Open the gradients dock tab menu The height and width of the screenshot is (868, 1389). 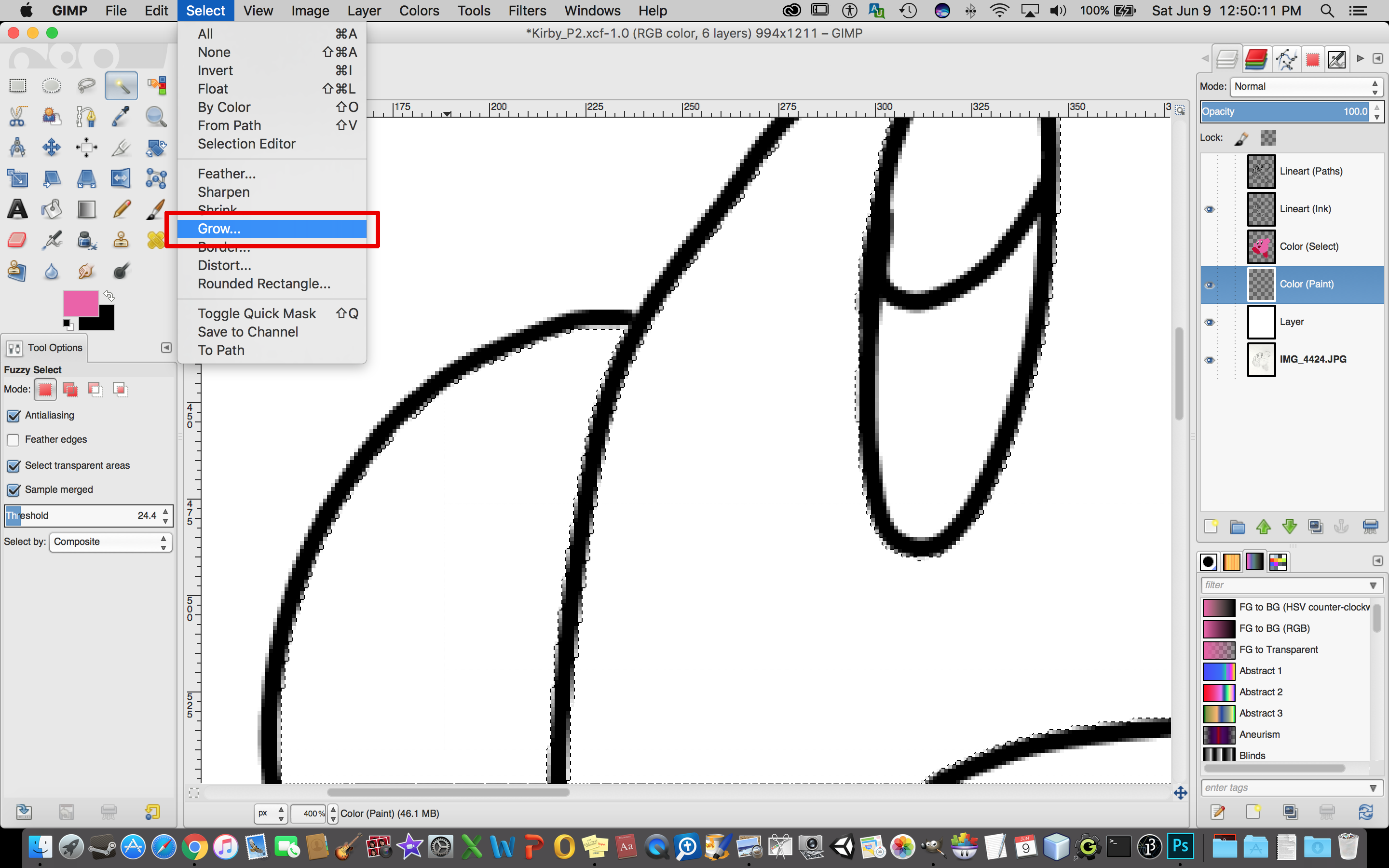1377,561
